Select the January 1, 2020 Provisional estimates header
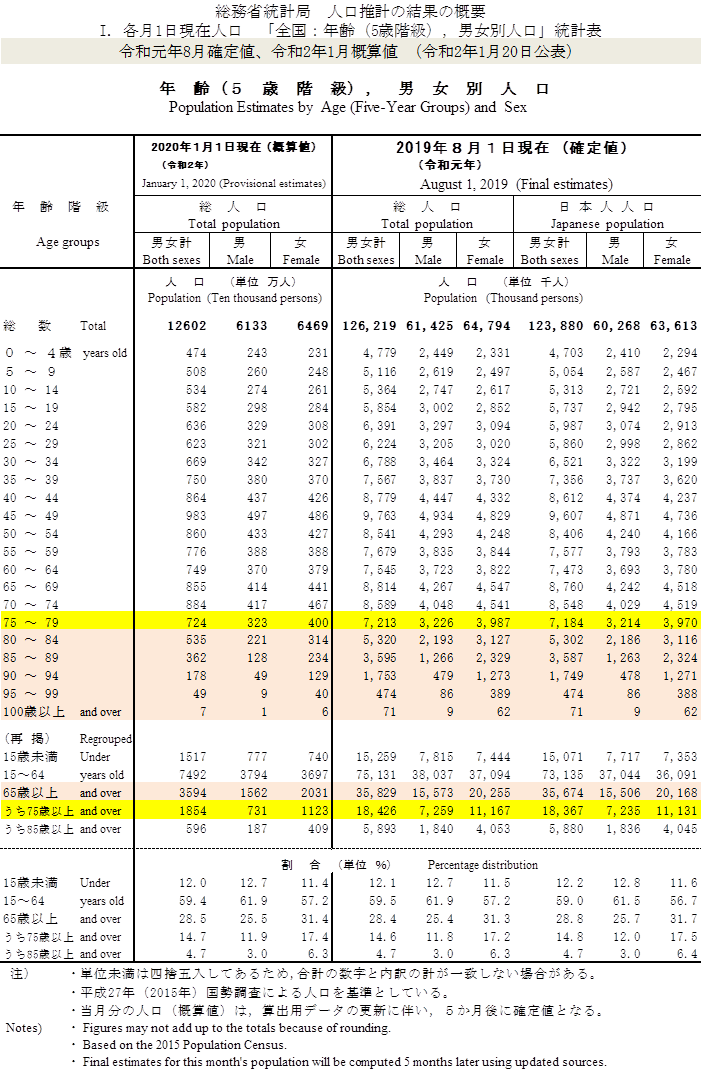 point(234,184)
